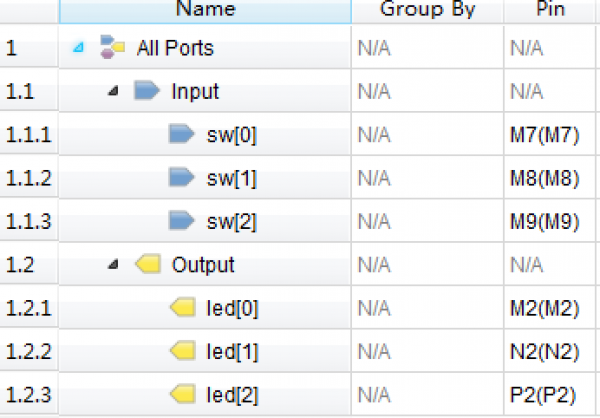Click the Group By column header
This screenshot has height=418, width=600.
[x=427, y=11]
